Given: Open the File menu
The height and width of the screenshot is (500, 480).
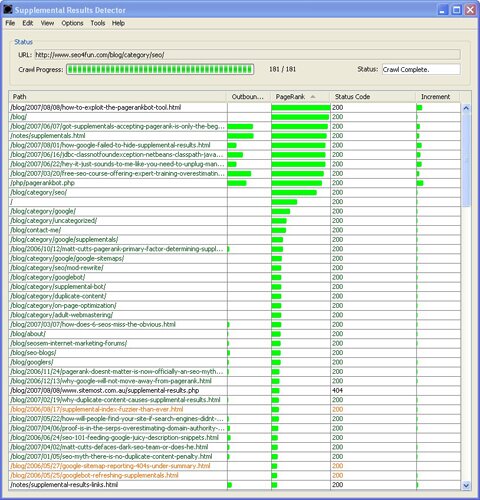Looking at the screenshot, I should 10,23.
